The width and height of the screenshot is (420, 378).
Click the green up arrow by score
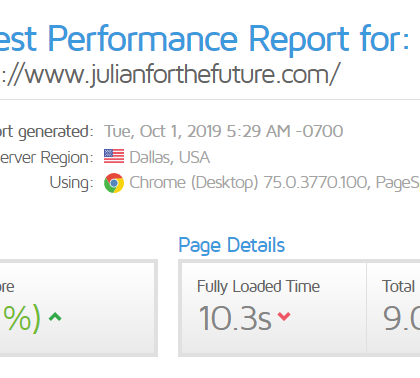pos(55,316)
